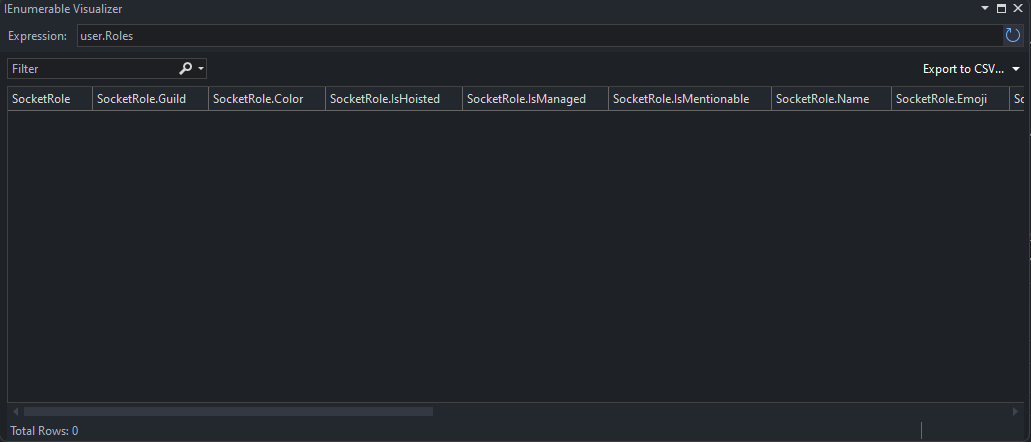This screenshot has height=442, width=1031.
Task: Sort by SocketRole.Color column header
Action: (x=267, y=99)
